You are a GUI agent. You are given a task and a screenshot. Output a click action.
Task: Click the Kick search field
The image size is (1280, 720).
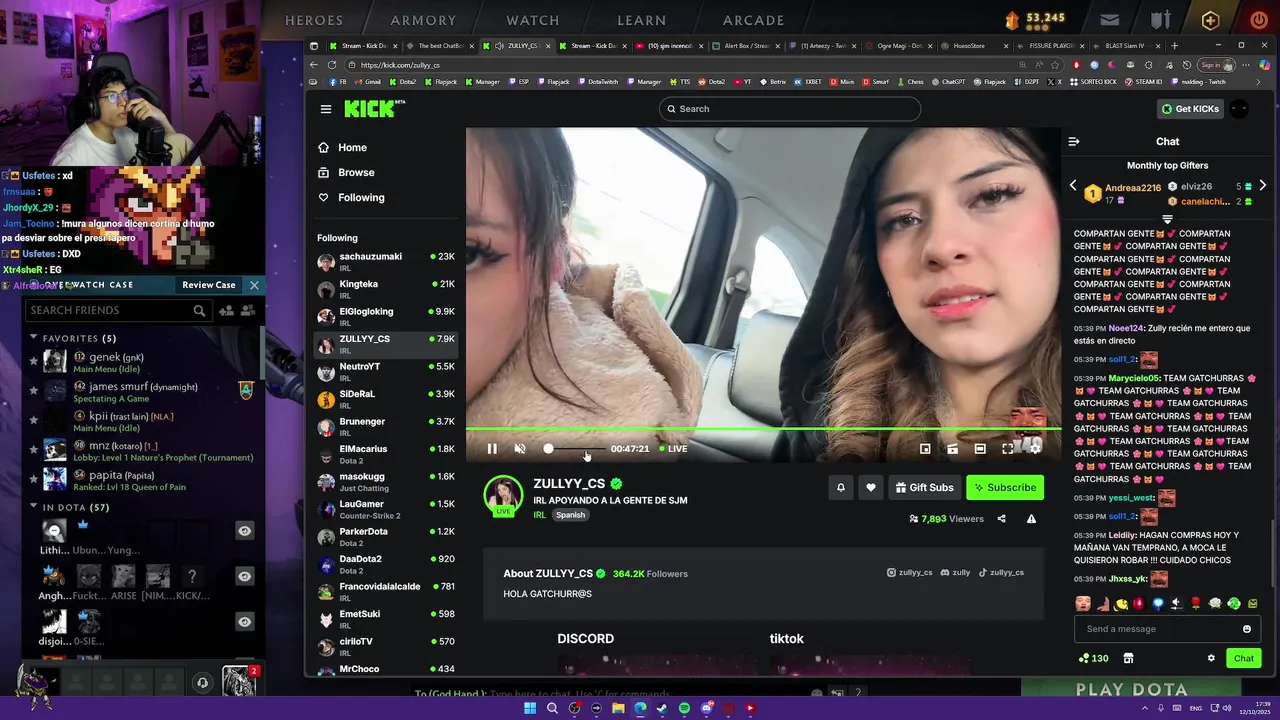coord(790,109)
